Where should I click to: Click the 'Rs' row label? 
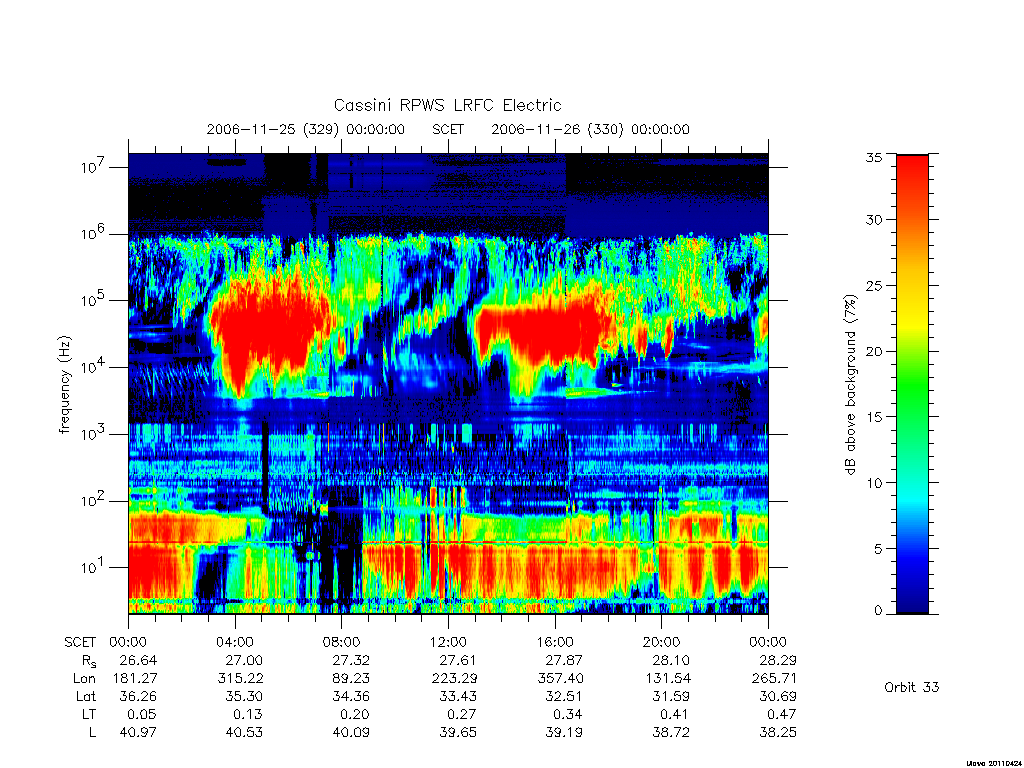pyautogui.click(x=89, y=661)
